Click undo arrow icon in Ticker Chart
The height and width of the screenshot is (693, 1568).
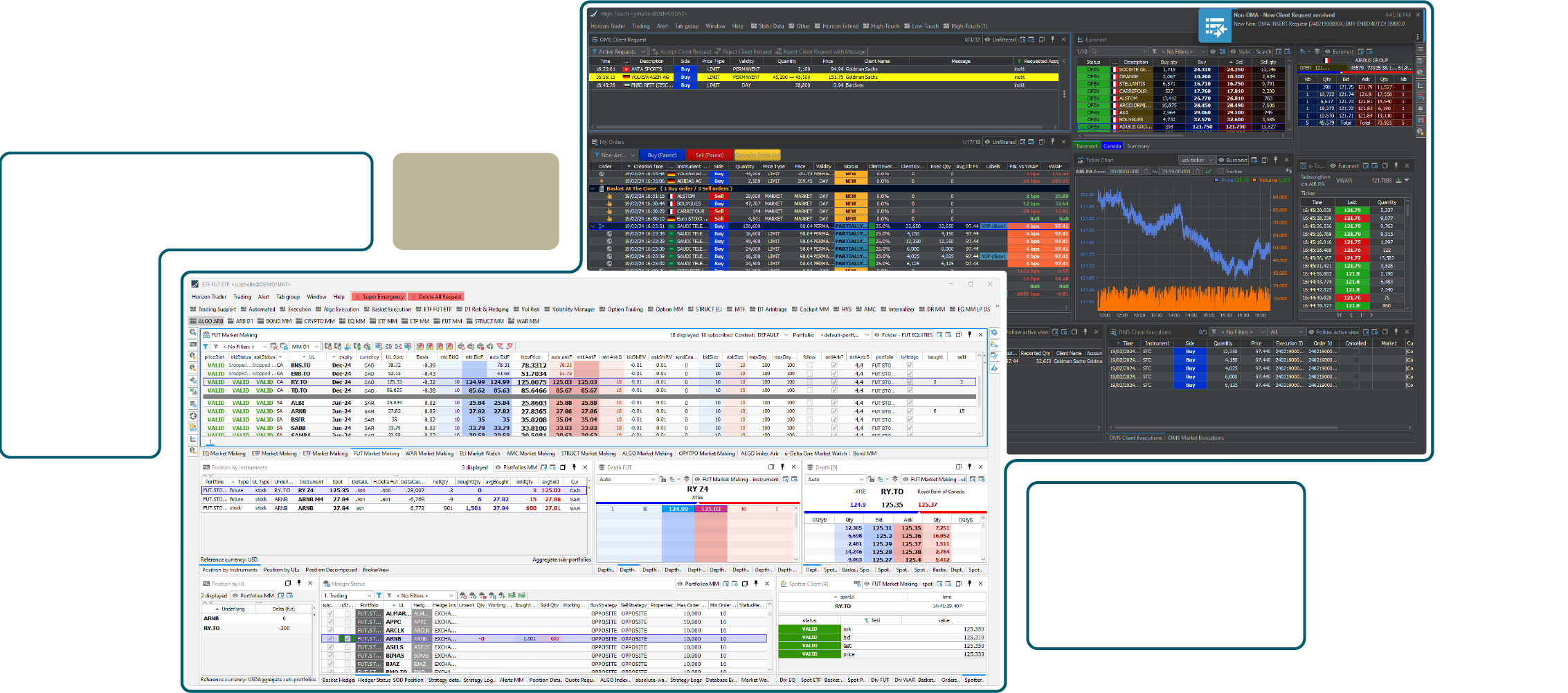[1288, 171]
